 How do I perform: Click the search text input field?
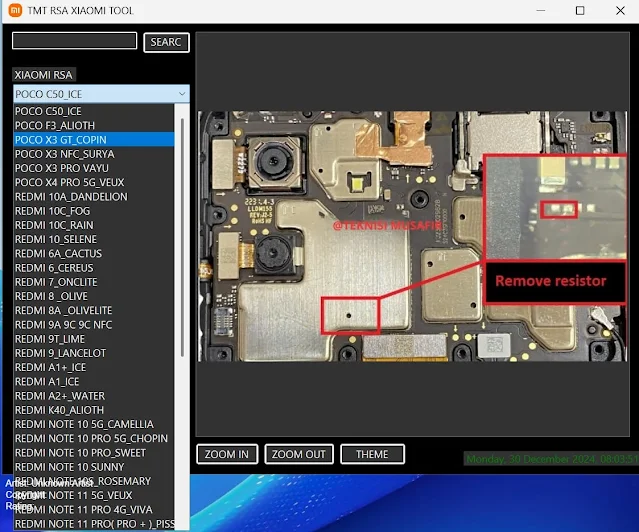75,40
